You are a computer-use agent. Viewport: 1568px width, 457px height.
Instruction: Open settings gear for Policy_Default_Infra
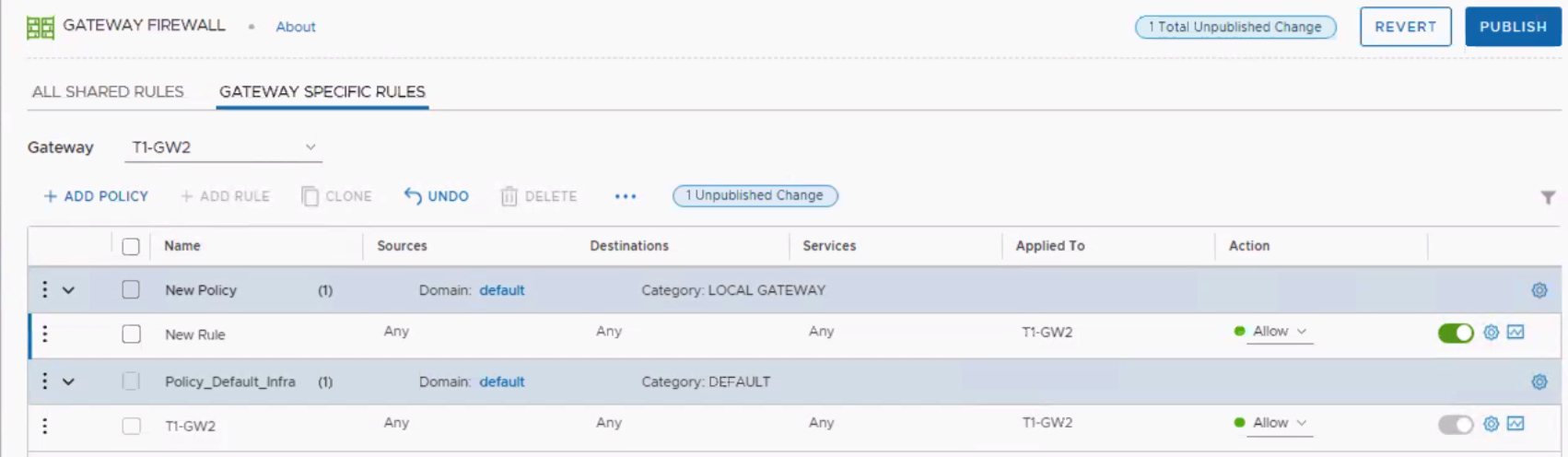(1539, 381)
